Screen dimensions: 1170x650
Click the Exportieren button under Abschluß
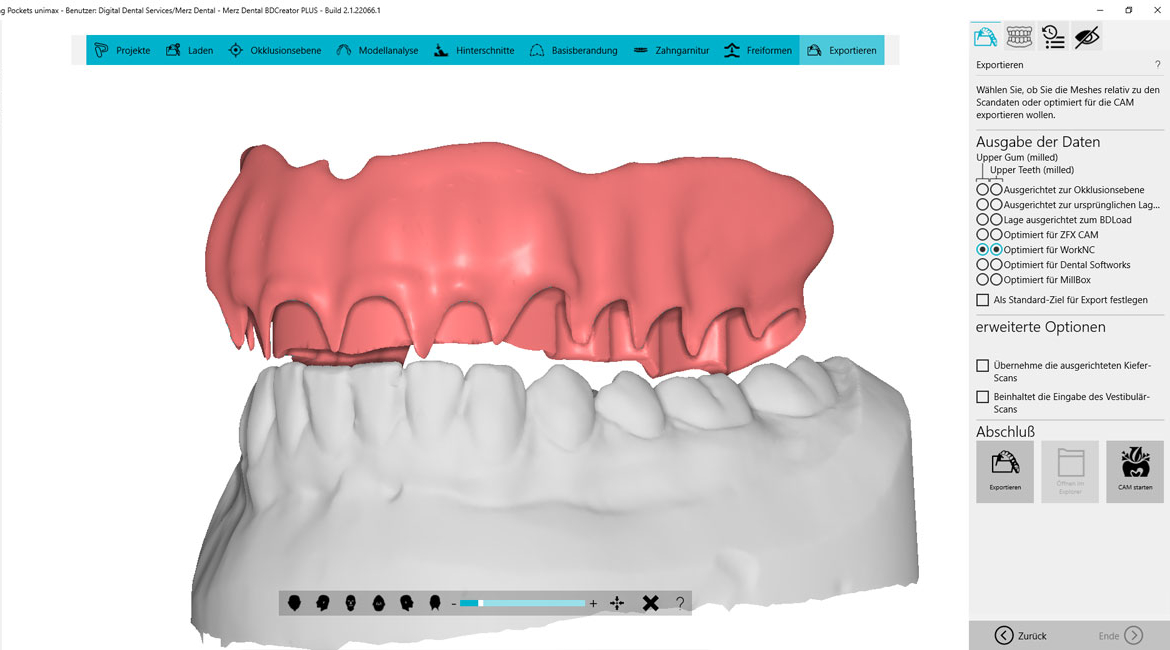1005,472
